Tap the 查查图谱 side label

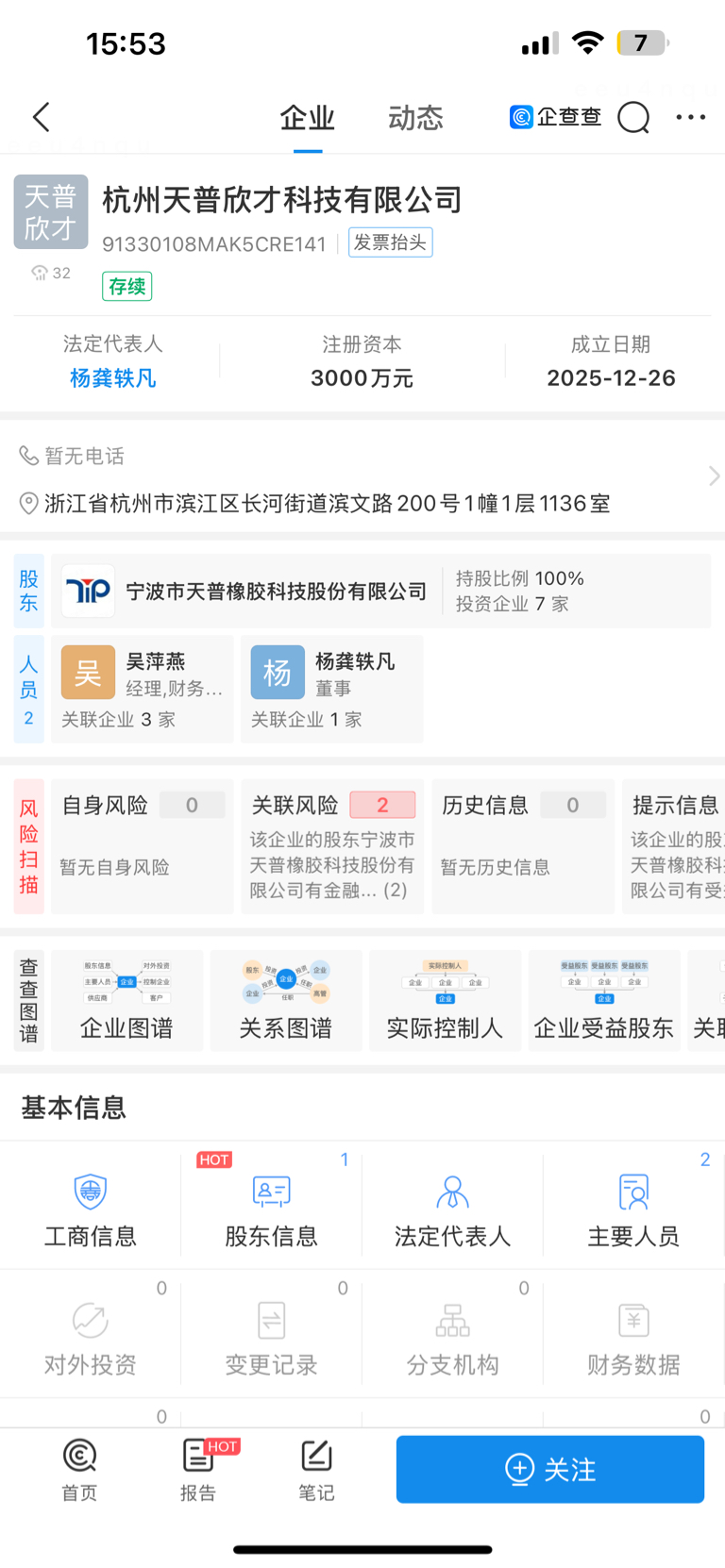coord(29,1000)
